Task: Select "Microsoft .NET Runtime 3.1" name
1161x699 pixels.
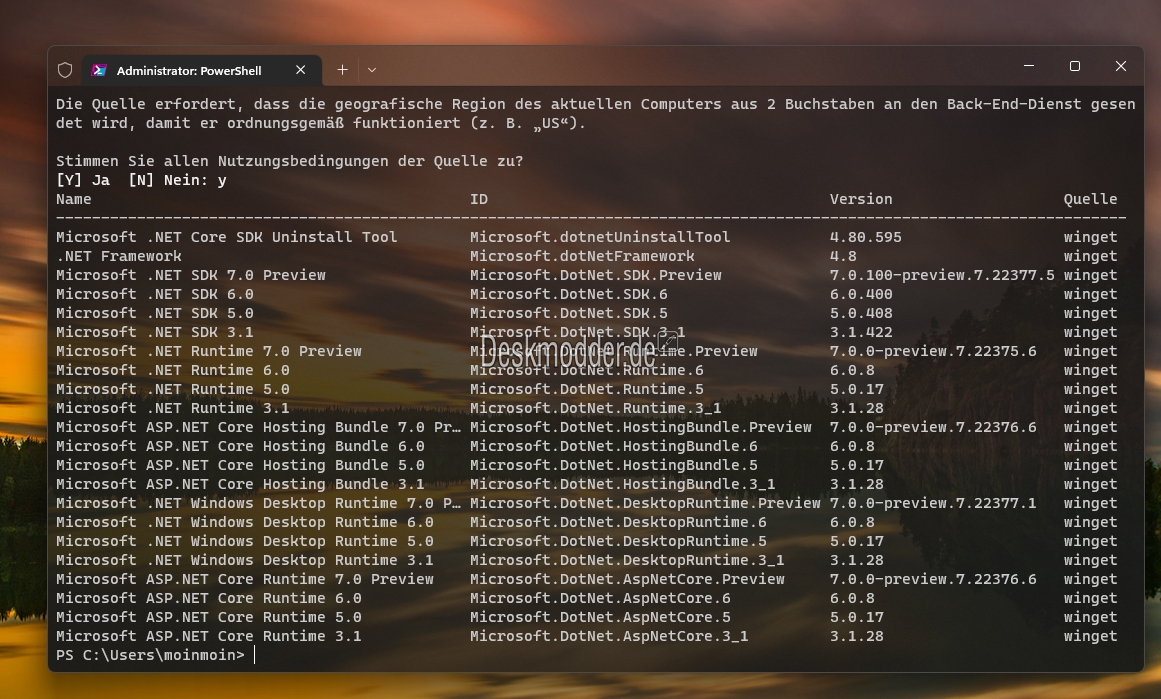Action: click(173, 409)
